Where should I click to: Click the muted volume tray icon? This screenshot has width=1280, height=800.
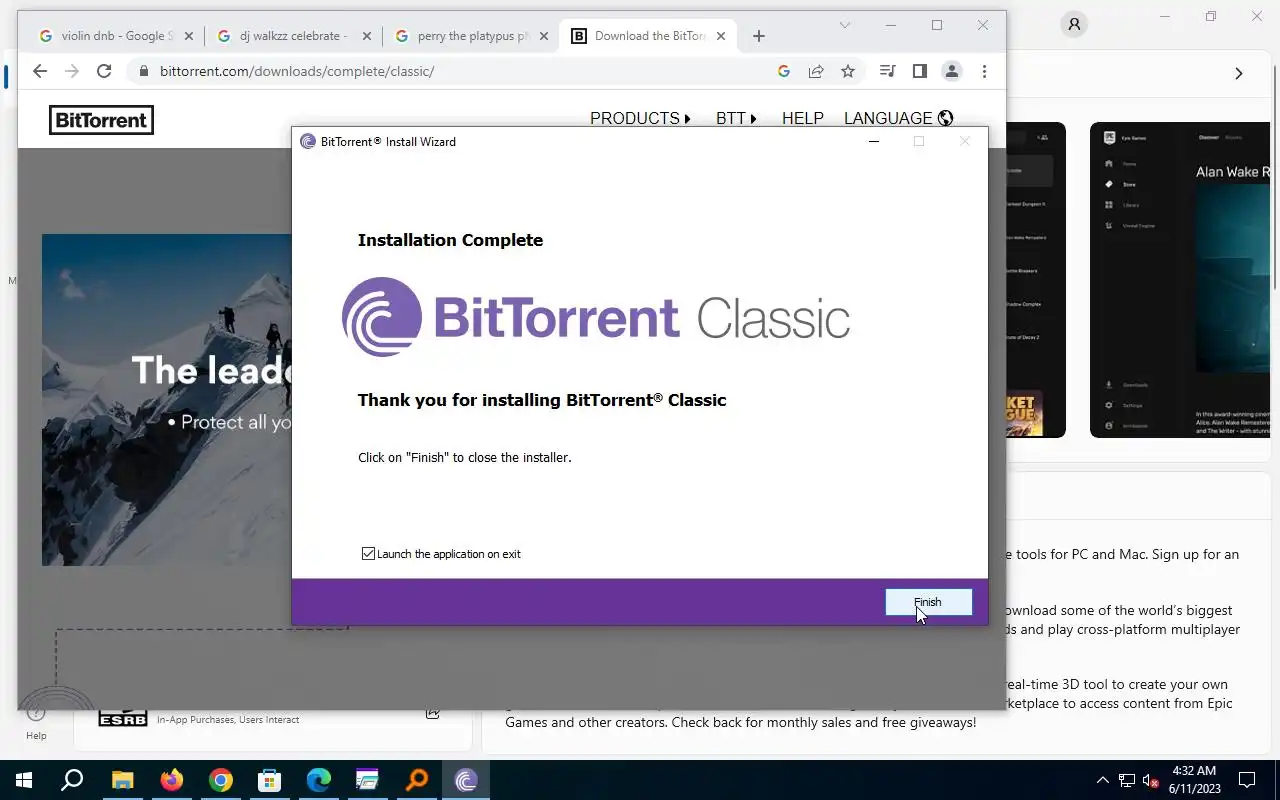[1151, 780]
